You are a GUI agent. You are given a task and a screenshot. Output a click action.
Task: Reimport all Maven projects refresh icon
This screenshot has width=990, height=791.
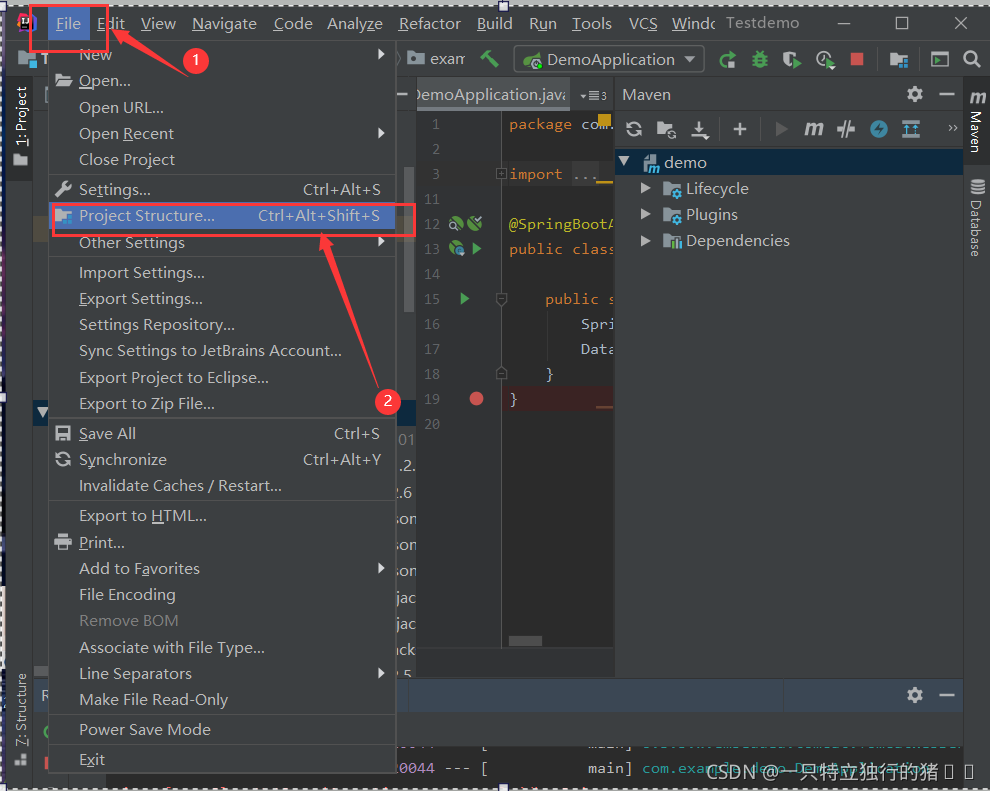(x=634, y=129)
